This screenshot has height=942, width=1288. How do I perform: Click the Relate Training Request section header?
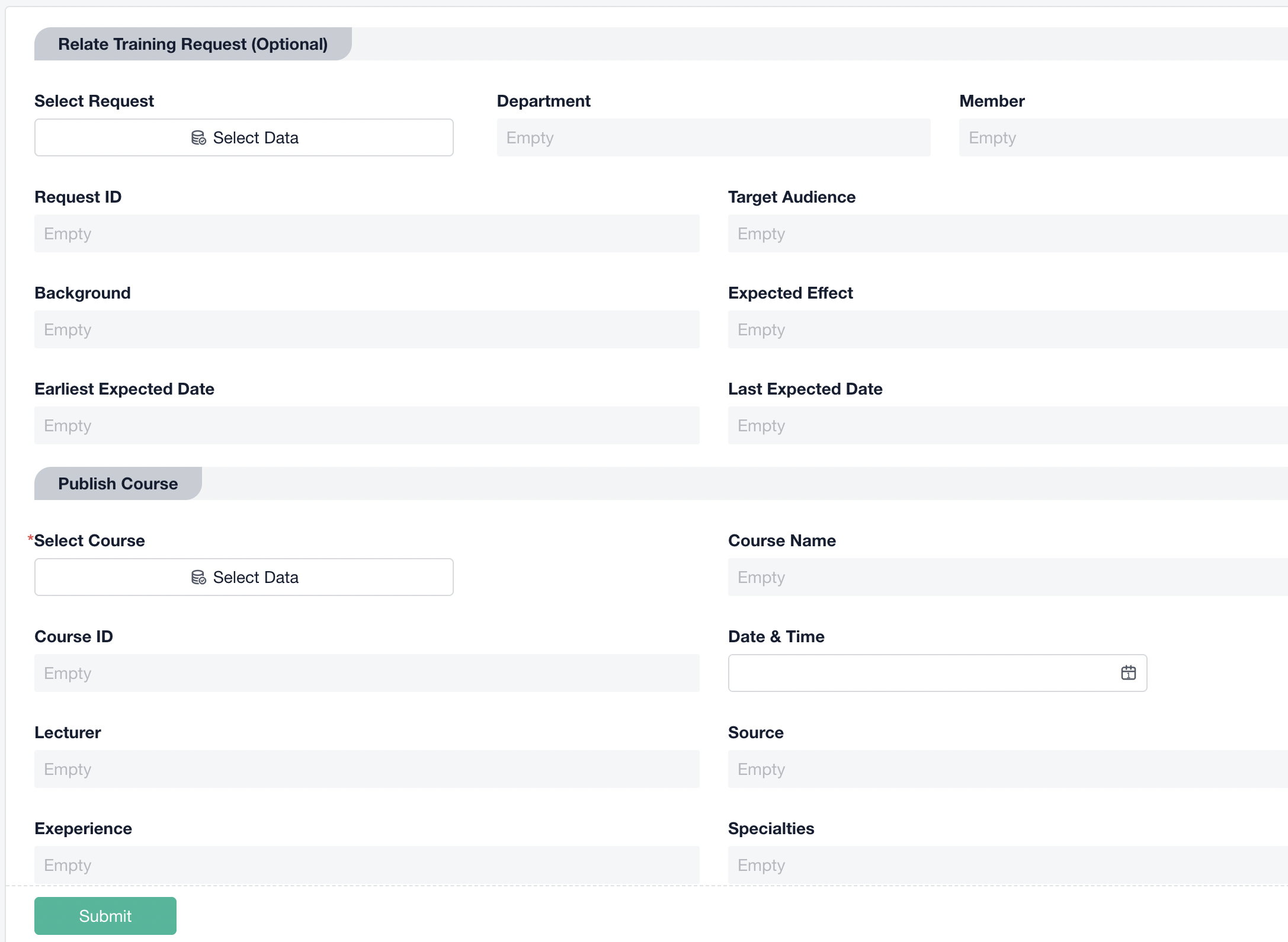194,44
